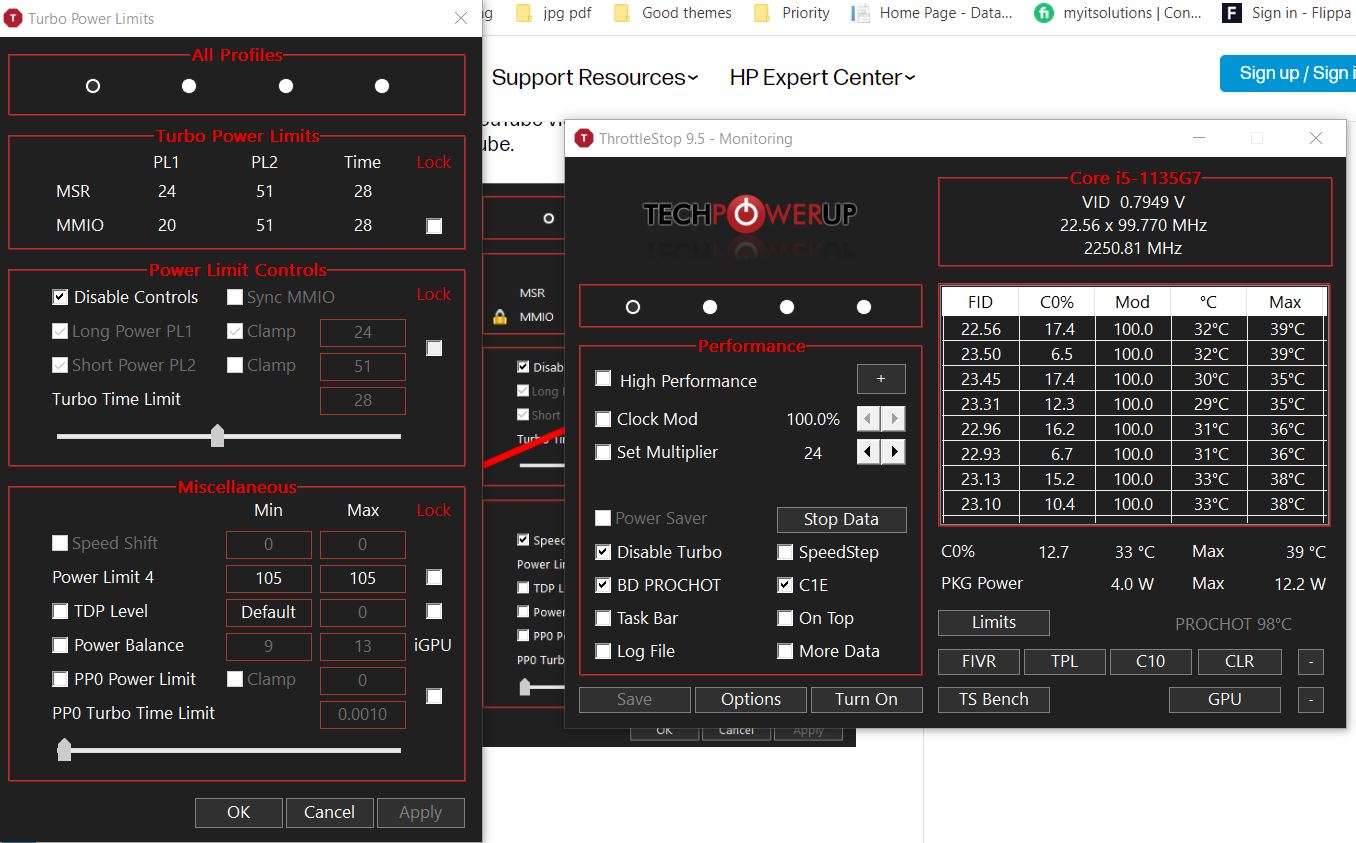
Task: Enable the Clock Mod checkbox
Action: 603,419
